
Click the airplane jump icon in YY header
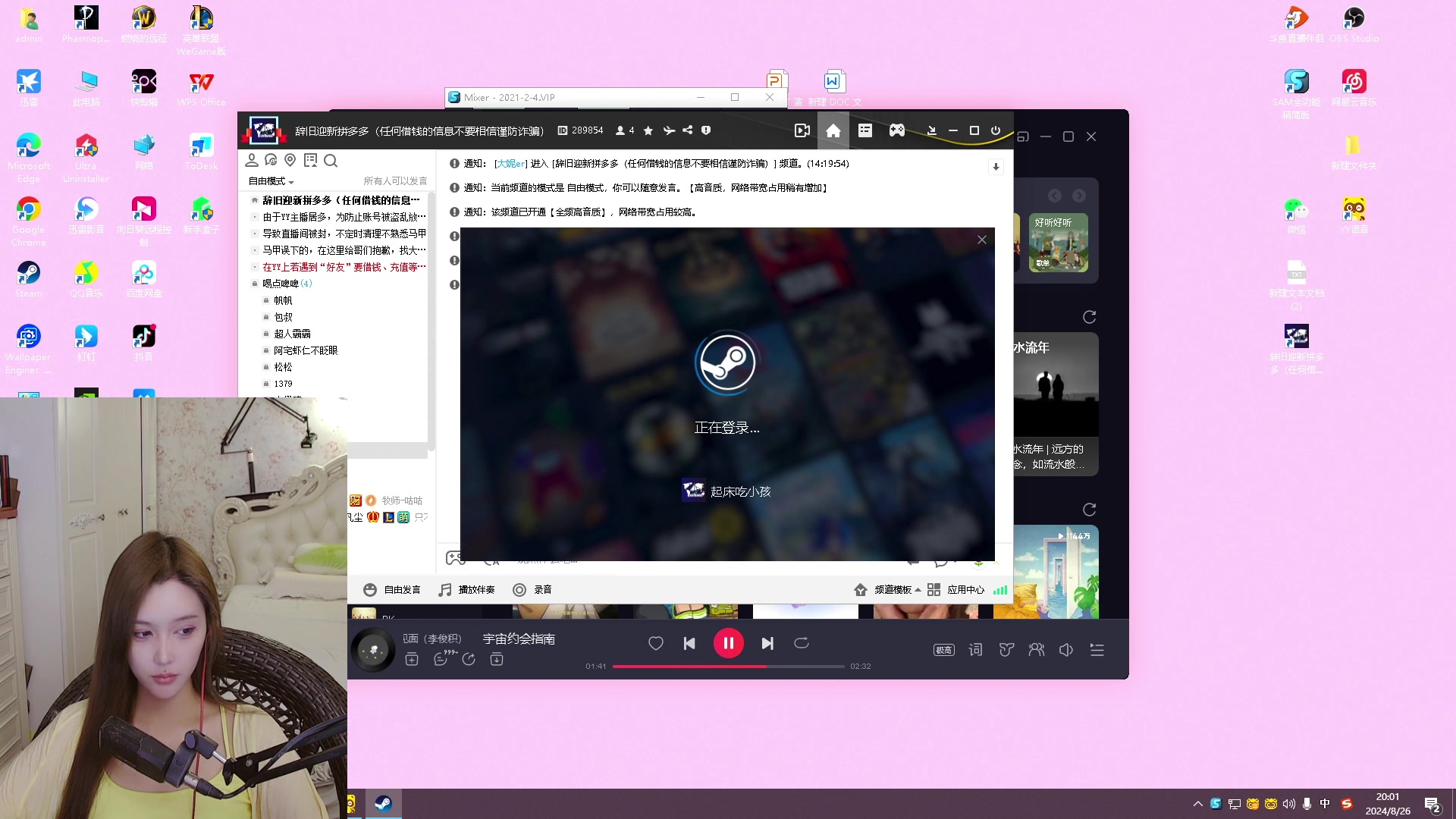pos(669,130)
